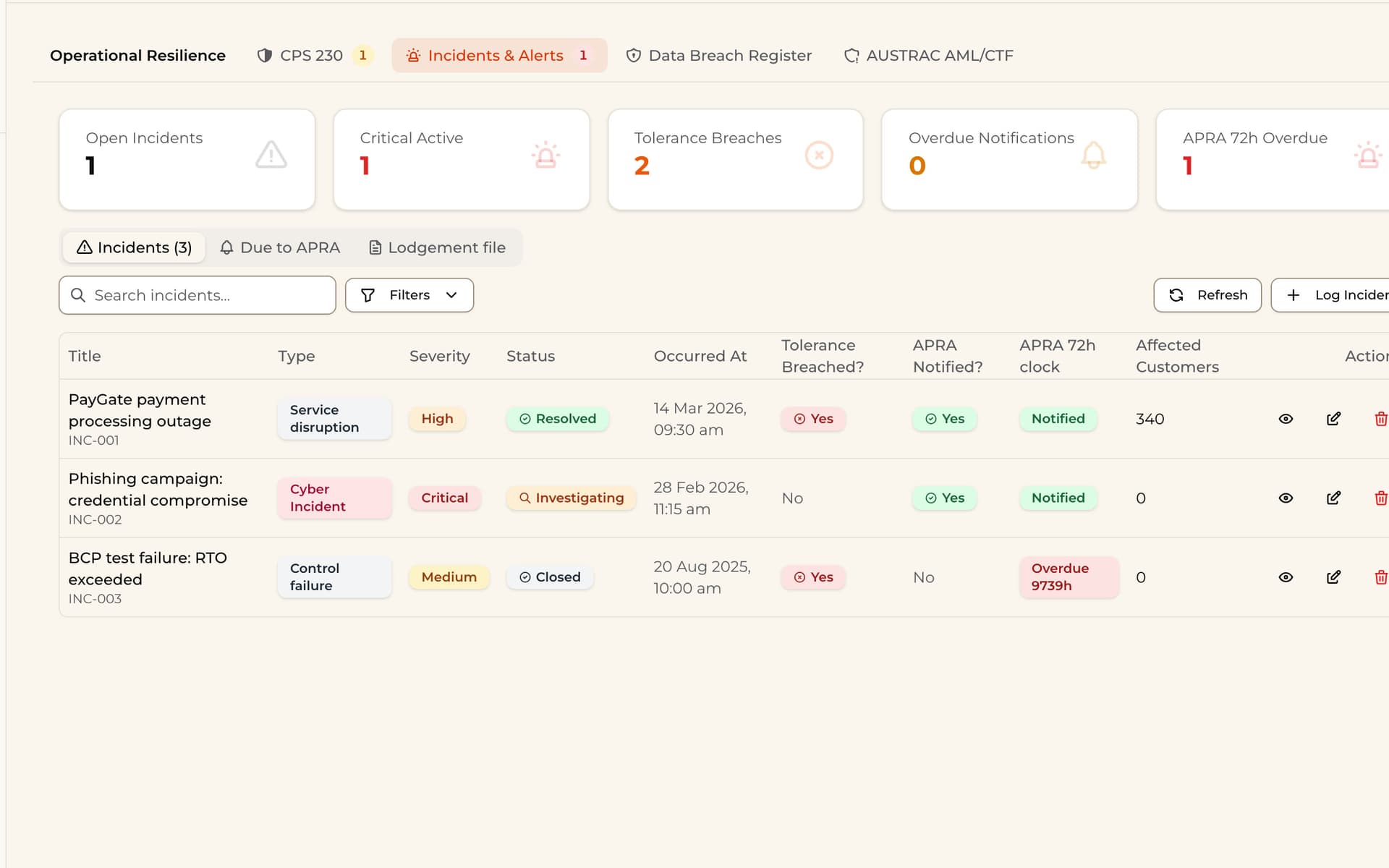This screenshot has width=1389, height=868.
Task: Click the magnifier icon in the search box
Action: [78, 295]
